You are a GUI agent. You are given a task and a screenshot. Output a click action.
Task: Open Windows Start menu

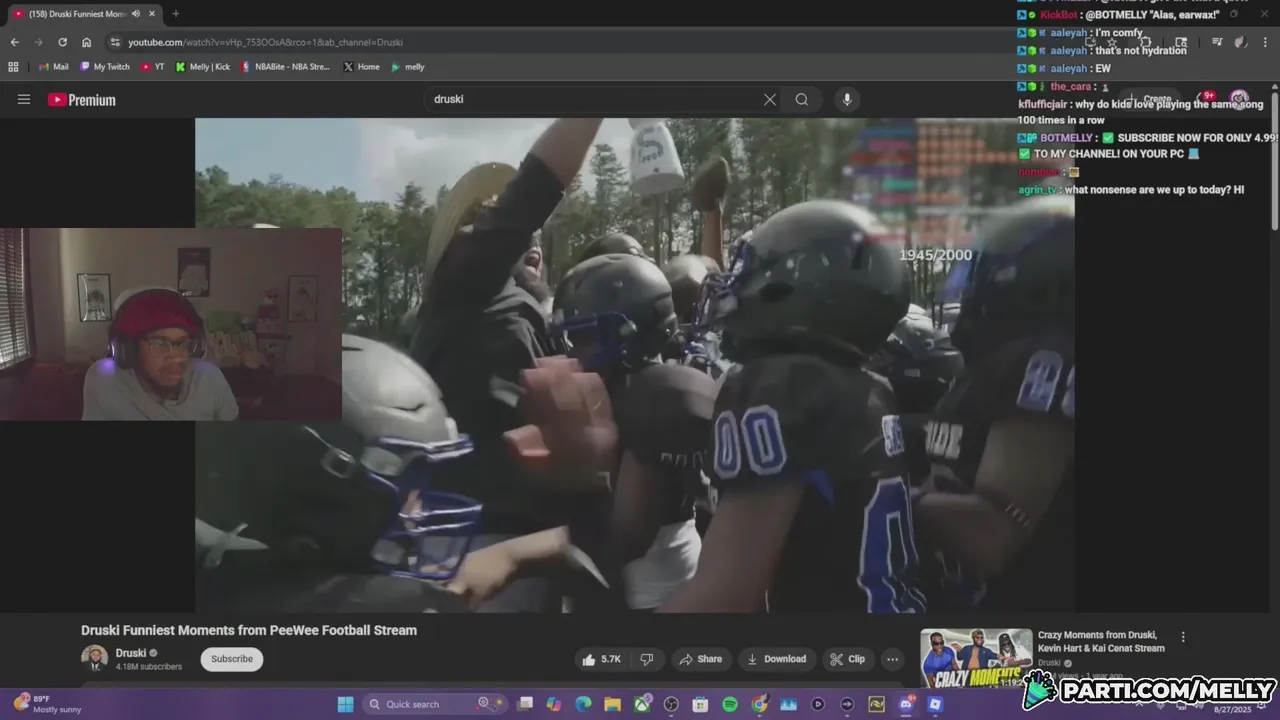click(x=345, y=704)
